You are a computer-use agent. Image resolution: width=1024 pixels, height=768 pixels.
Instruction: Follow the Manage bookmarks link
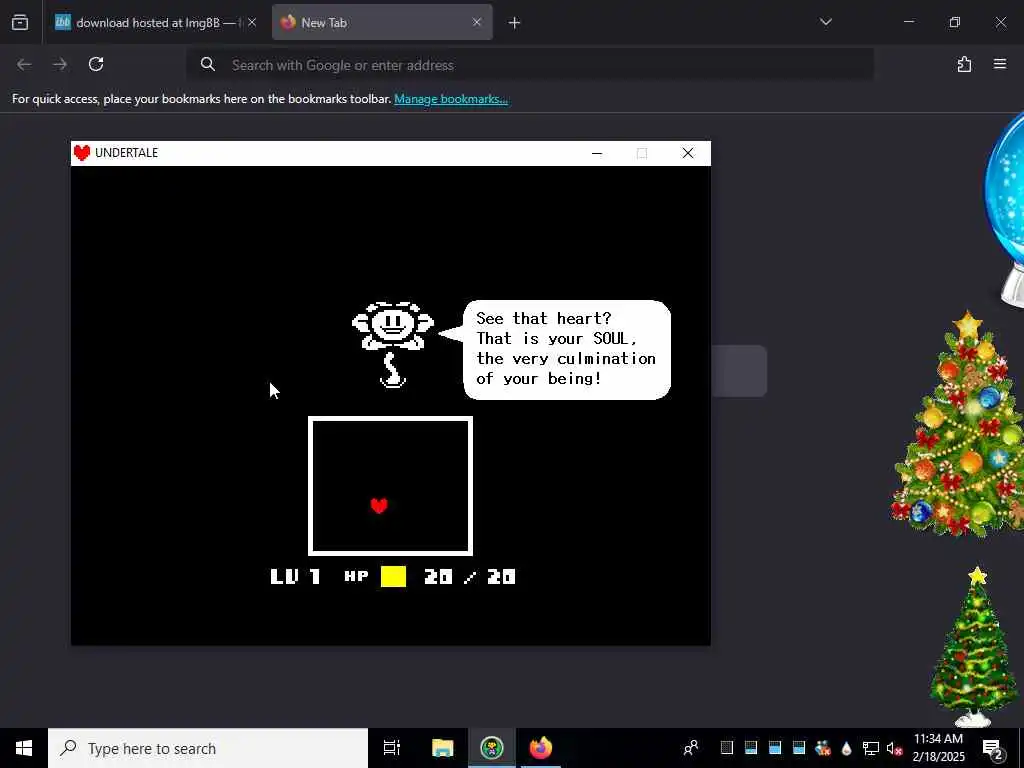tap(451, 99)
